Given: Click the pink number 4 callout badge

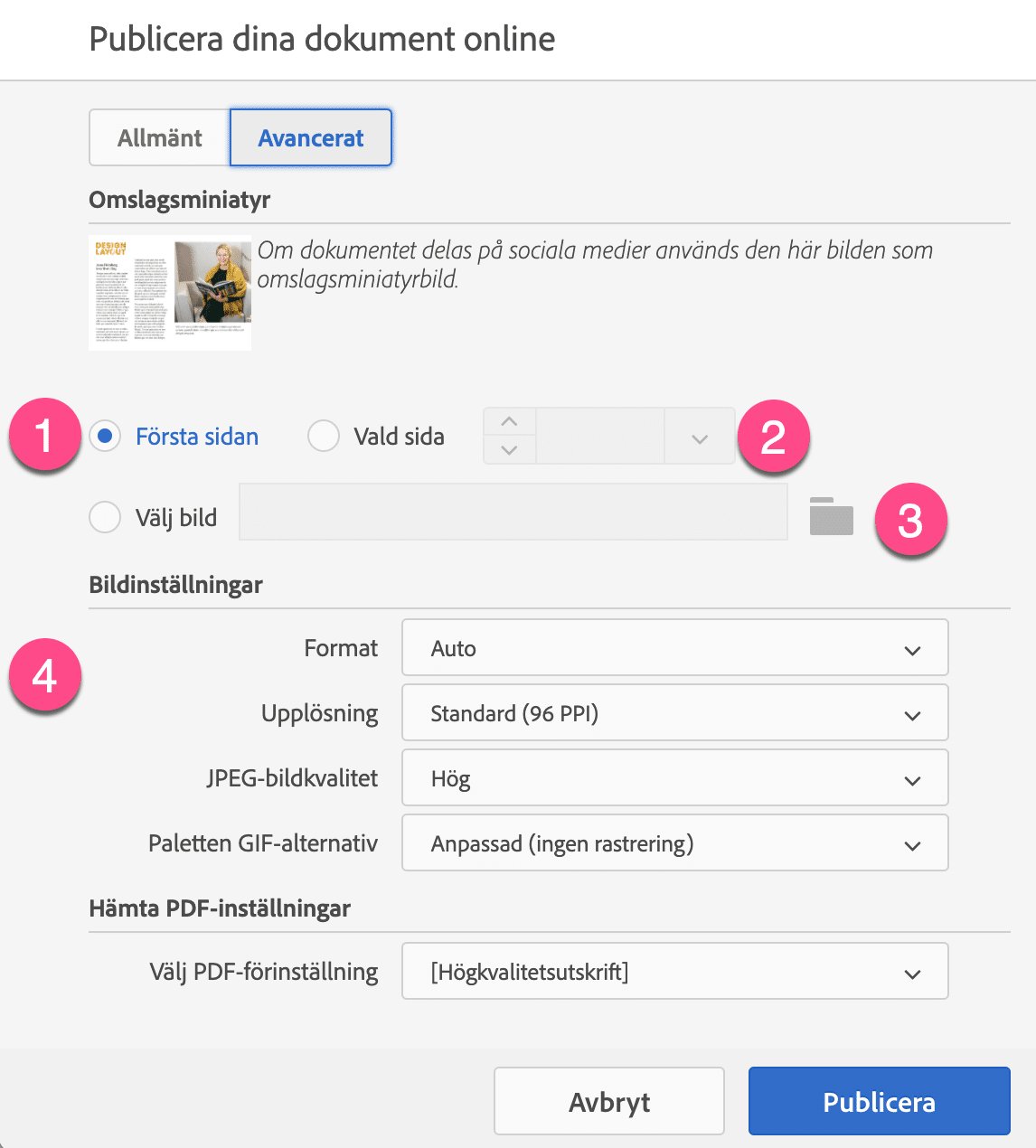Looking at the screenshot, I should pyautogui.click(x=45, y=676).
